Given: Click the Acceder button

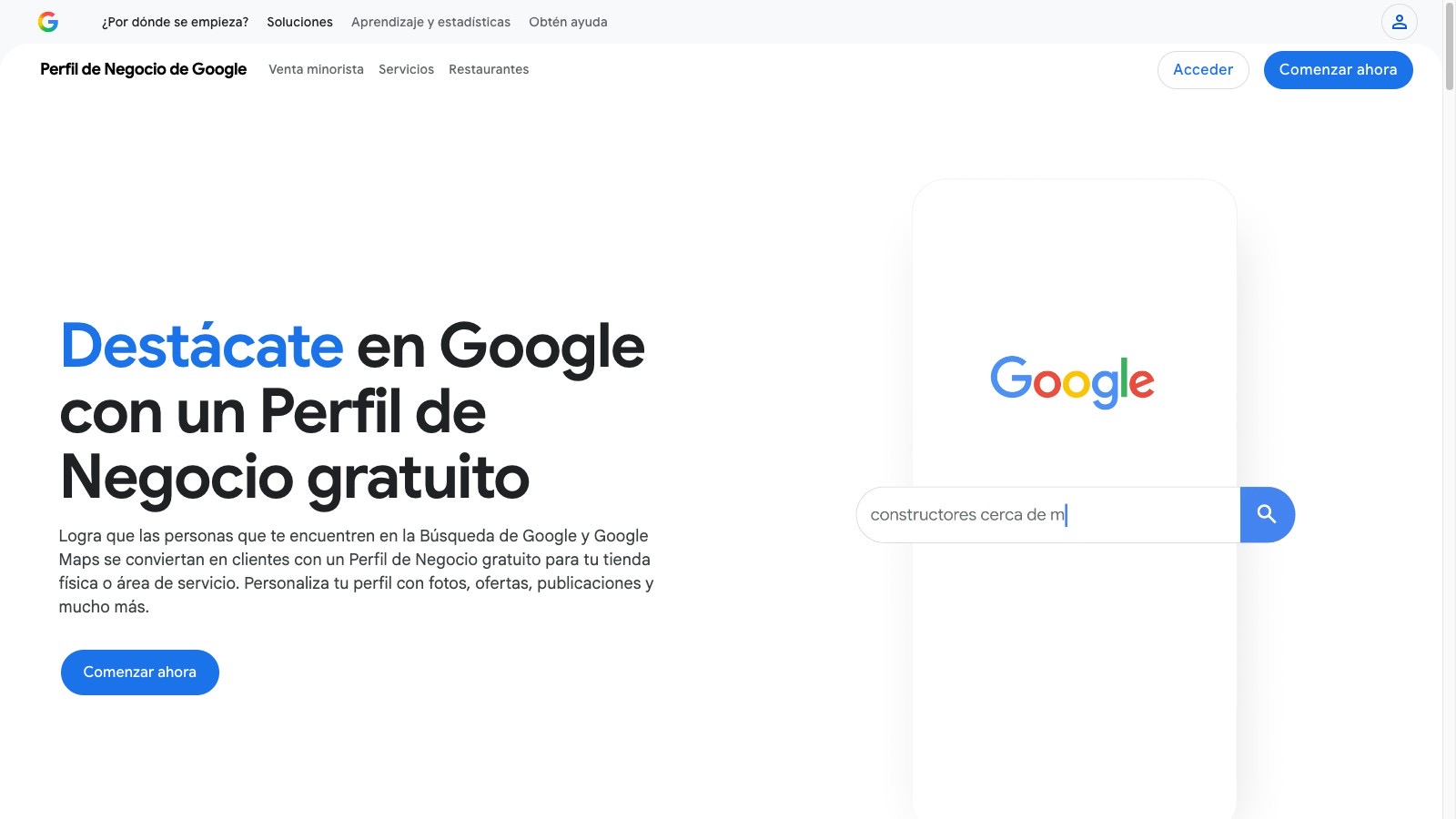Looking at the screenshot, I should tap(1203, 70).
